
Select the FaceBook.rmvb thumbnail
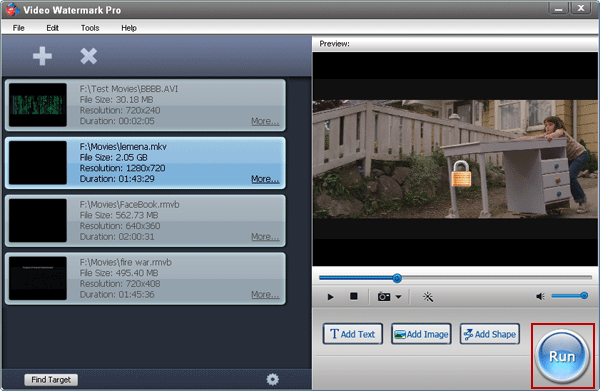(38, 220)
